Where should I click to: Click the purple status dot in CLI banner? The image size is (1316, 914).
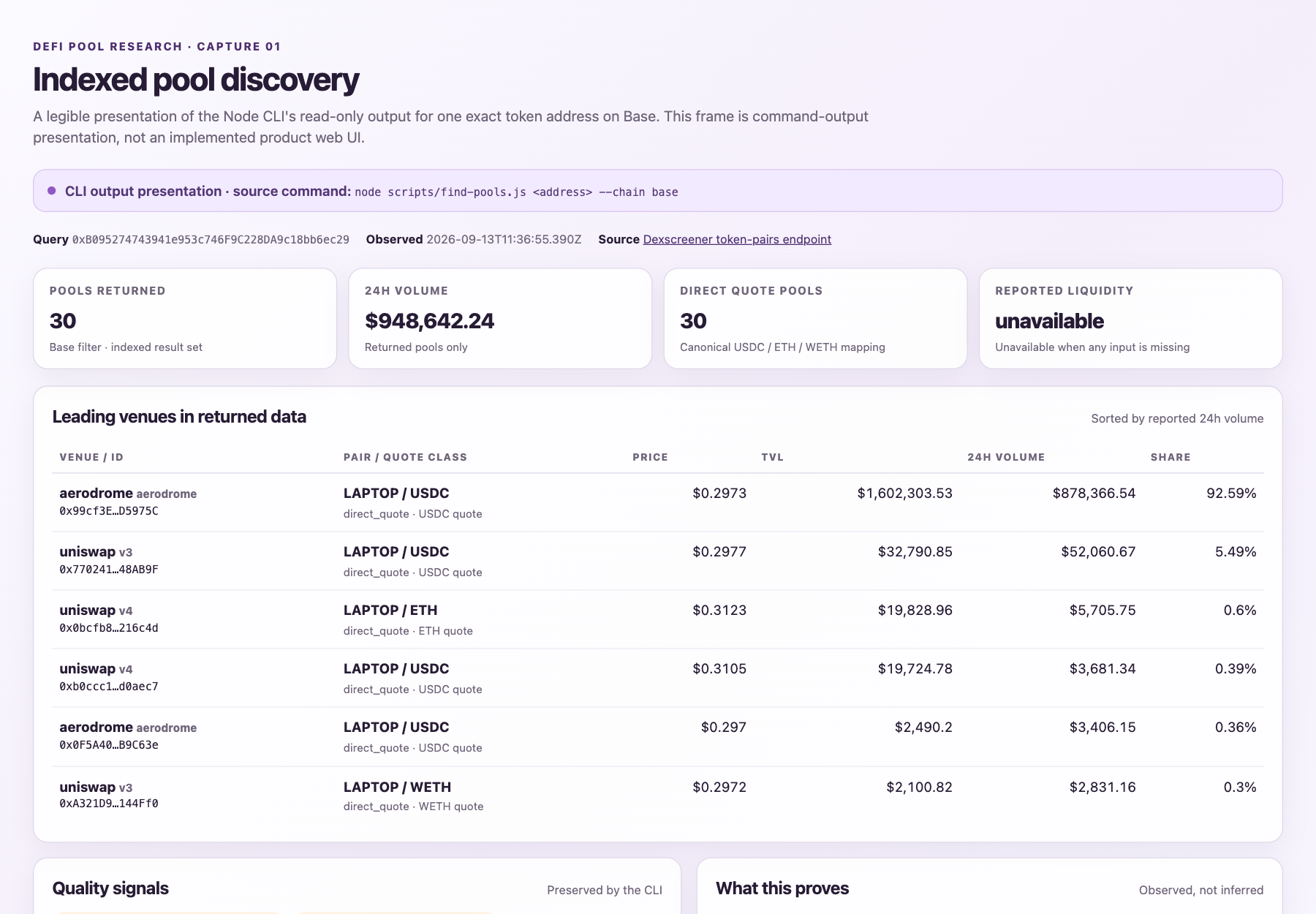coord(52,191)
